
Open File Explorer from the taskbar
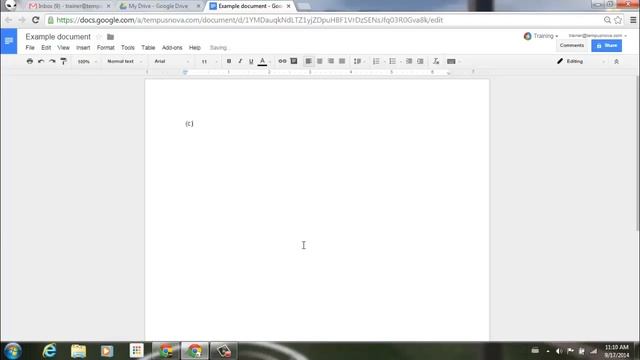pos(78,351)
